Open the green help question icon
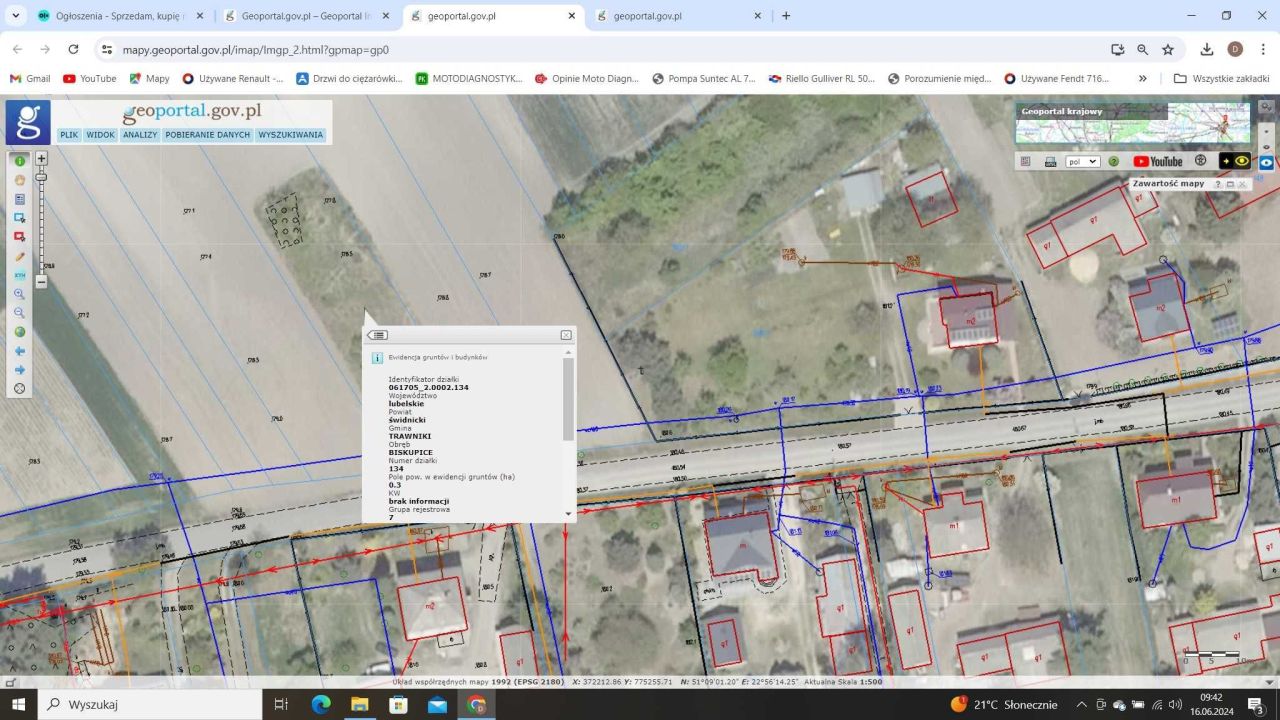 (x=1113, y=161)
